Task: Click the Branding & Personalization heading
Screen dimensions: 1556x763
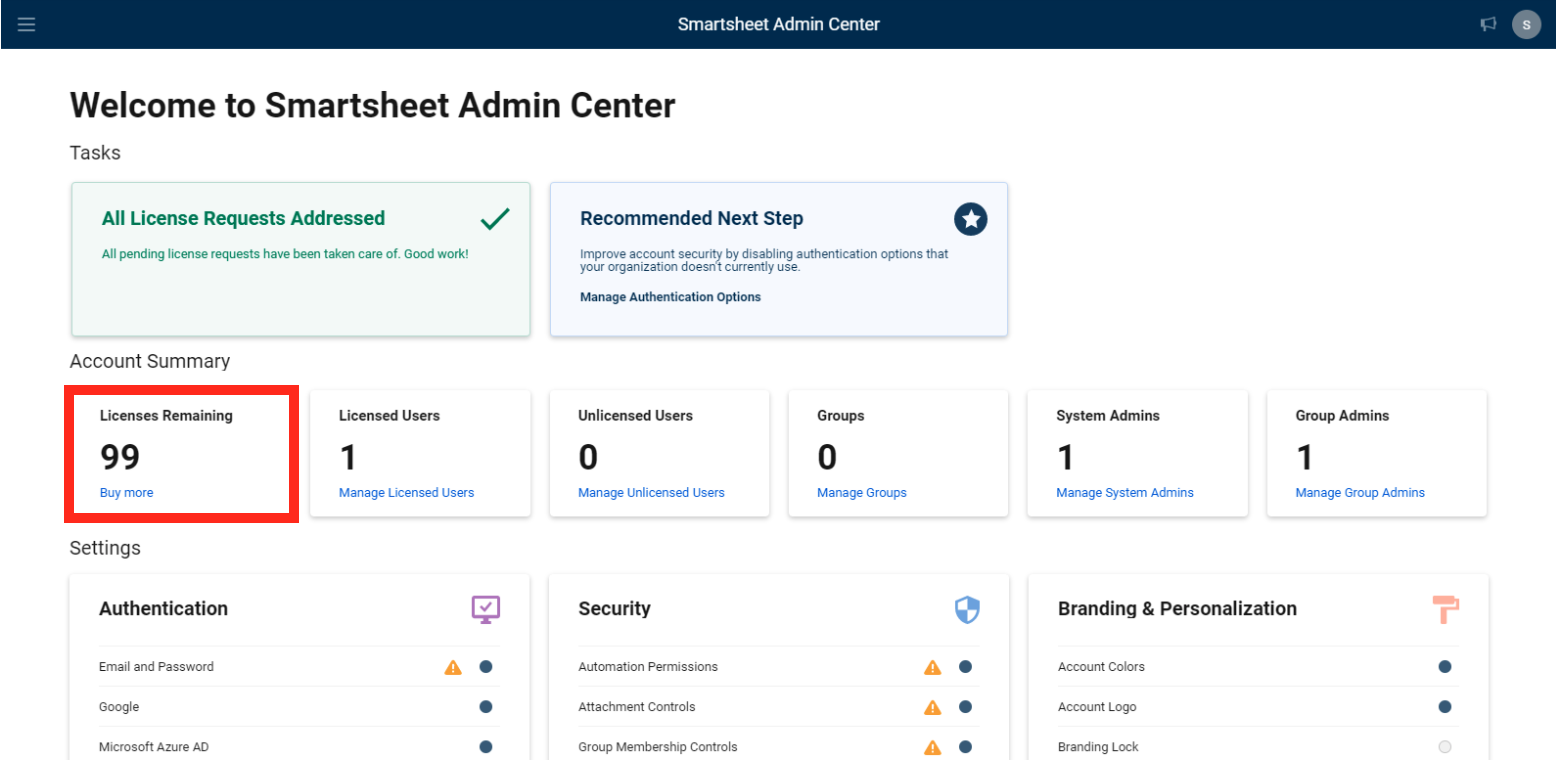Action: click(x=1177, y=608)
